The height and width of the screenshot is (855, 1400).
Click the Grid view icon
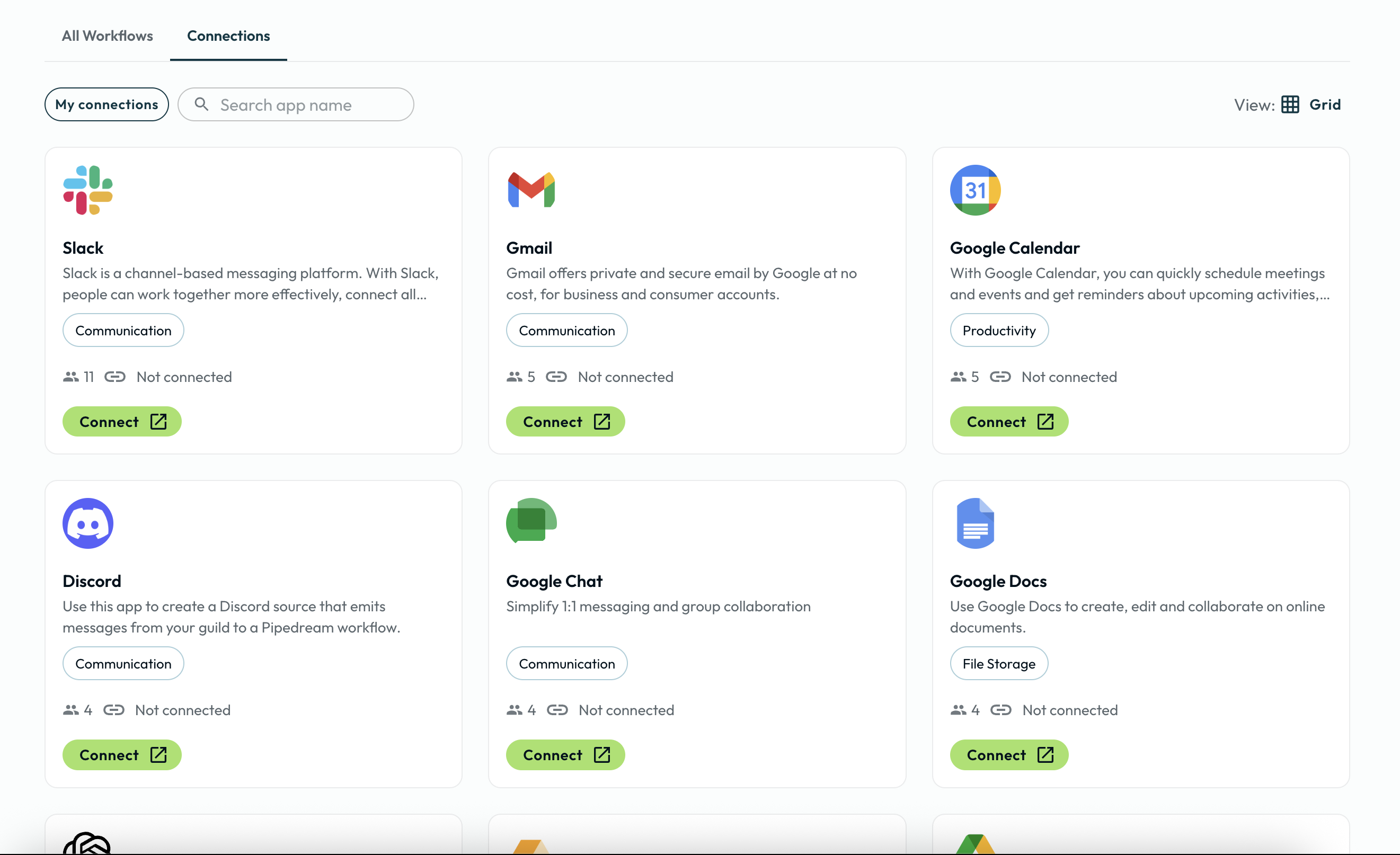(x=1290, y=104)
